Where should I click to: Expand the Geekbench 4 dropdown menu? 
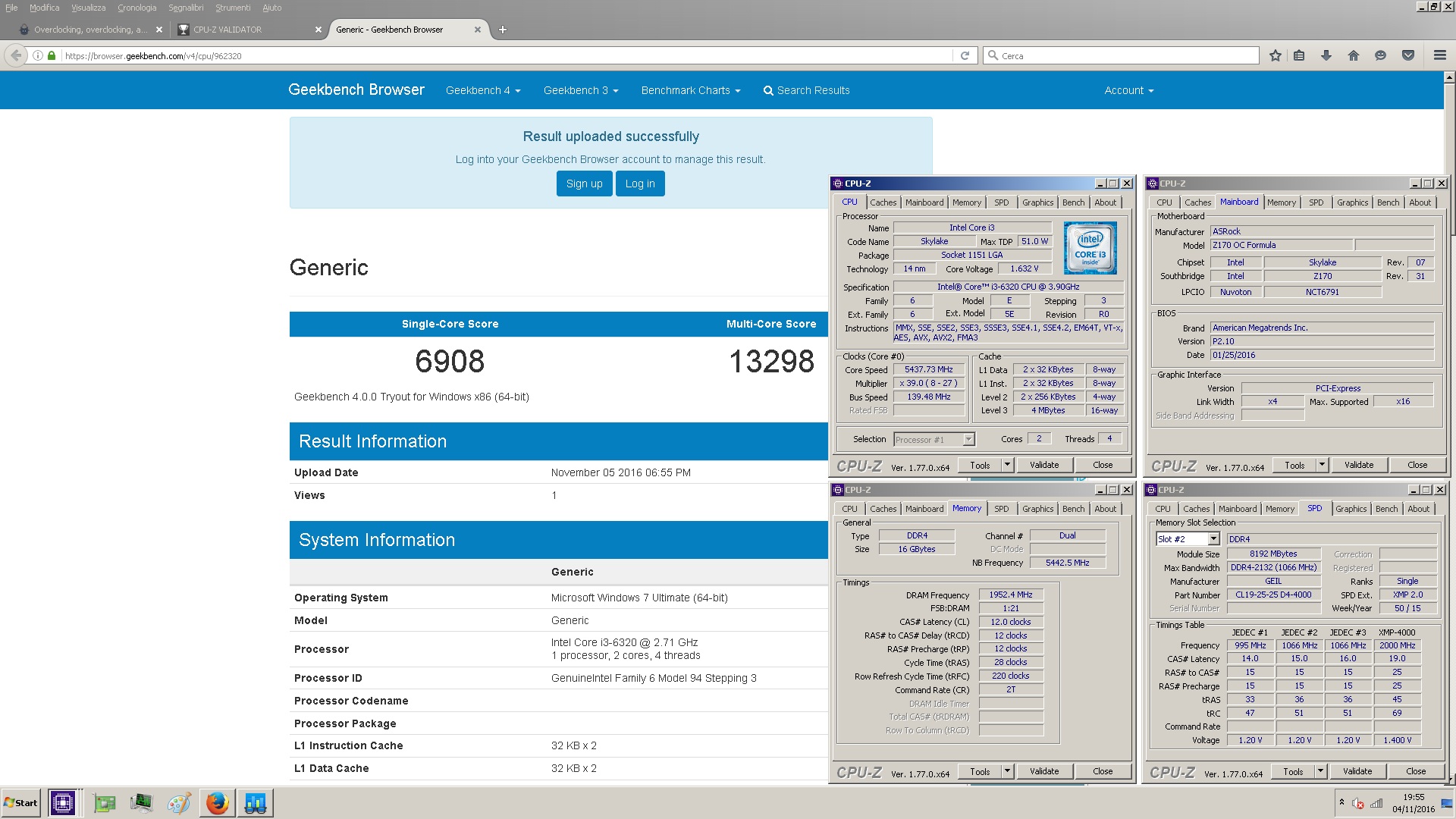tap(483, 90)
